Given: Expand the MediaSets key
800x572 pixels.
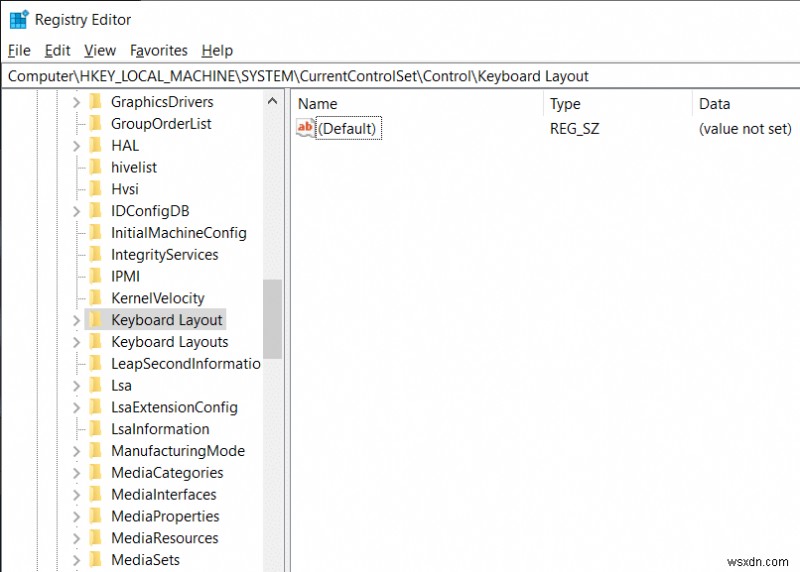Looking at the screenshot, I should tap(77, 560).
